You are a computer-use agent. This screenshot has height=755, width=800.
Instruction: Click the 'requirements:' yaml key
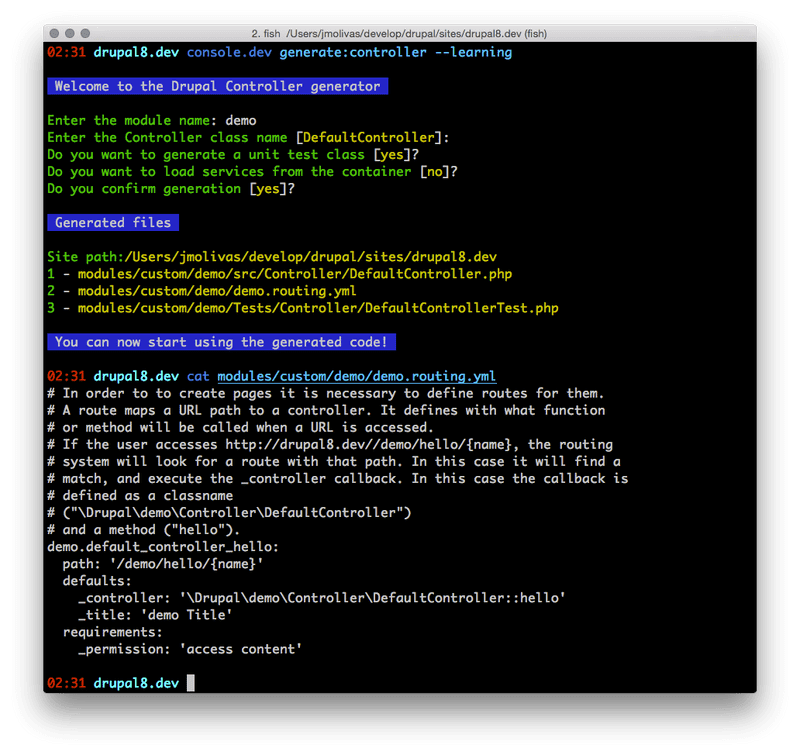[112, 632]
